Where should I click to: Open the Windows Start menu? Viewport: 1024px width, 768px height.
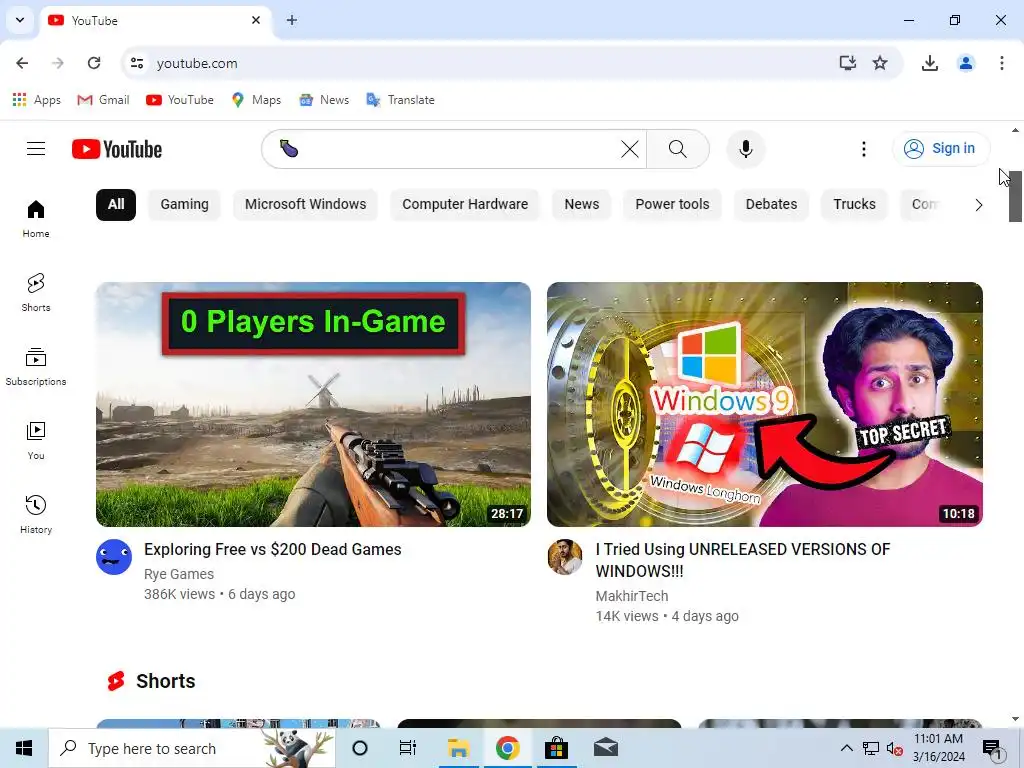tap(24, 748)
